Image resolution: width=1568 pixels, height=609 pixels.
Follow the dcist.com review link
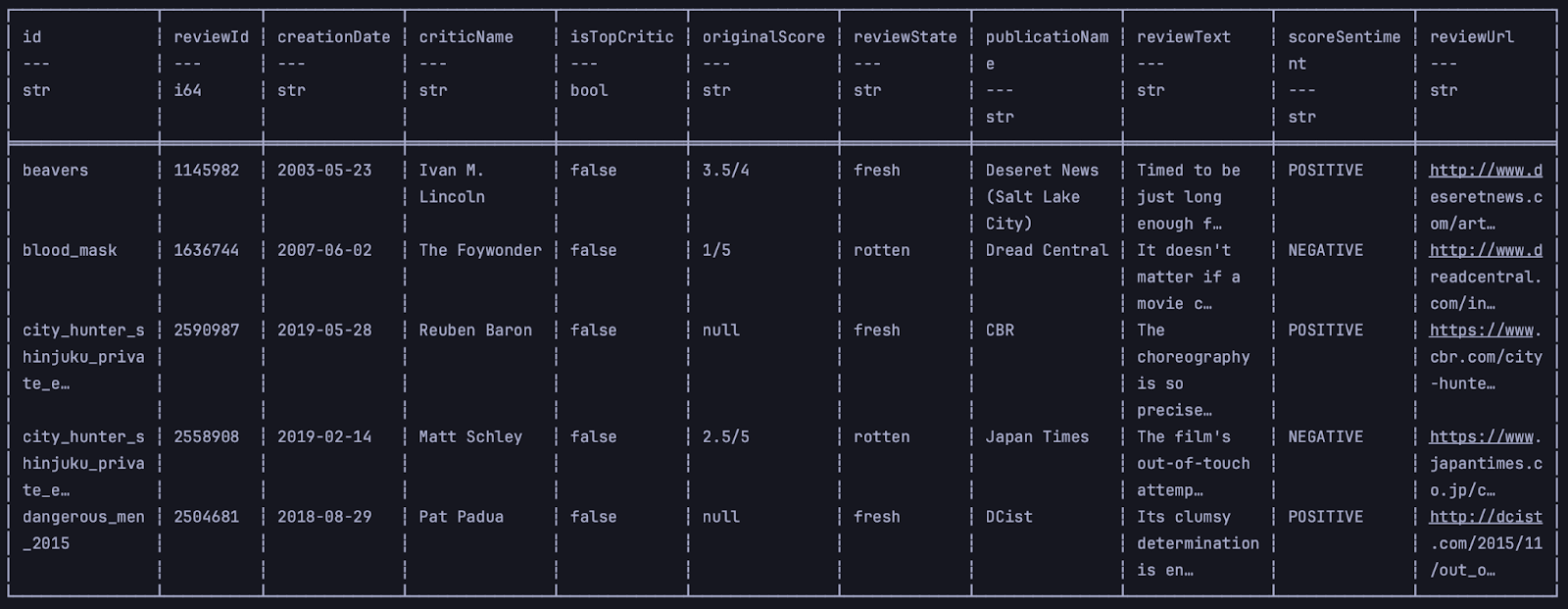click(x=1485, y=517)
